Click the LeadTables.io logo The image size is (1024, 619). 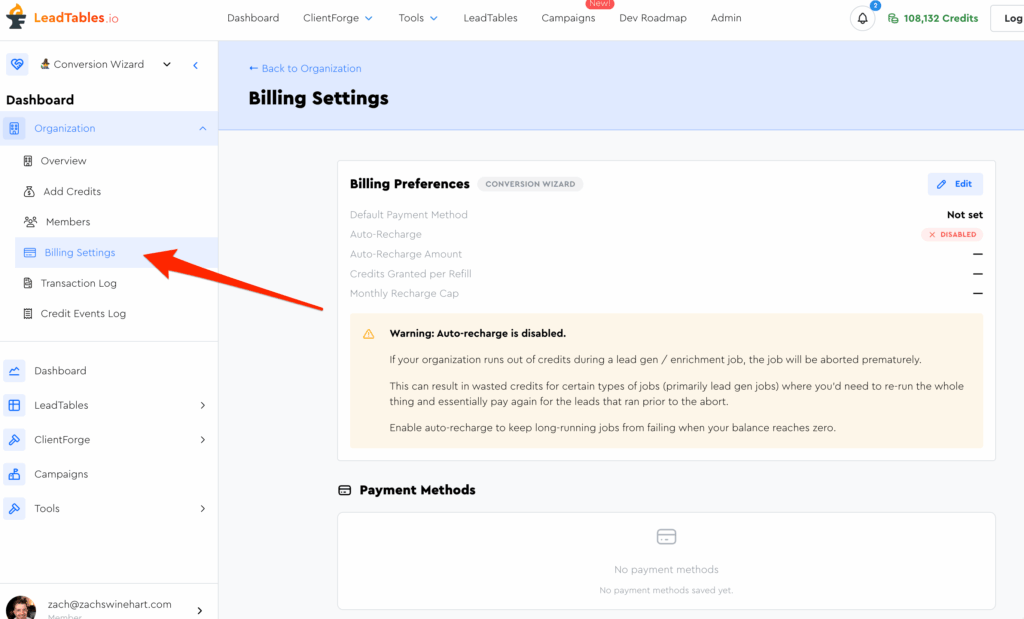tap(63, 18)
